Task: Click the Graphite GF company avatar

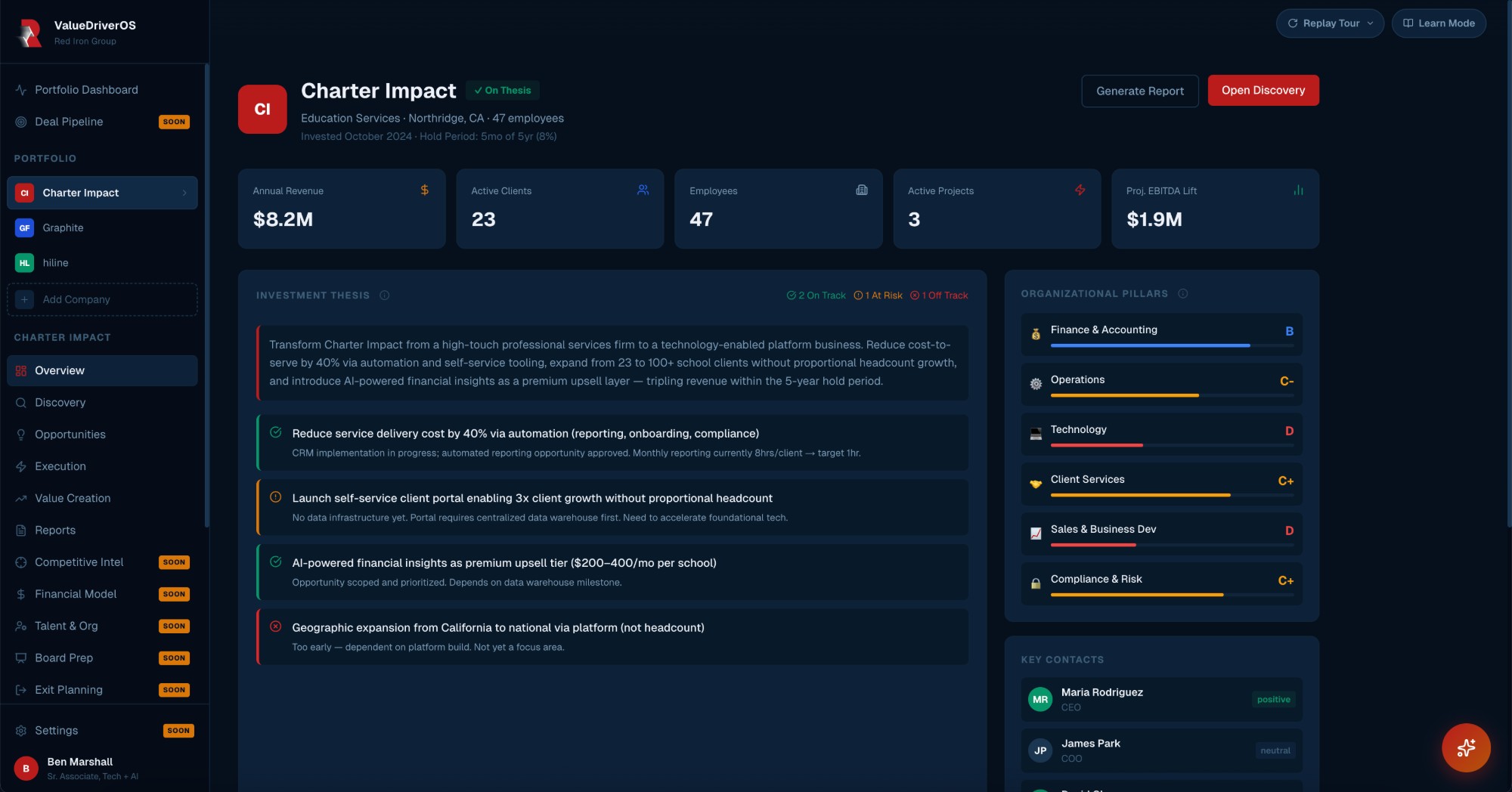Action: tap(24, 227)
